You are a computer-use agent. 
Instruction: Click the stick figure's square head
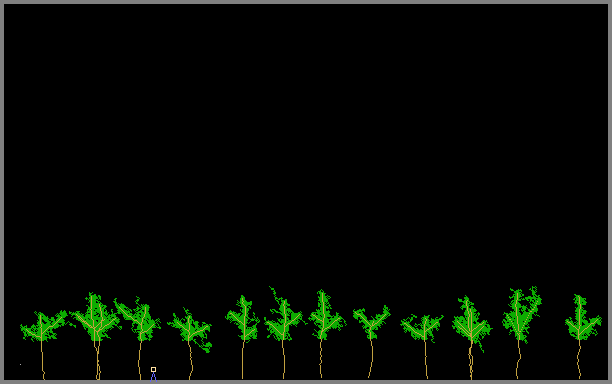coord(153,369)
